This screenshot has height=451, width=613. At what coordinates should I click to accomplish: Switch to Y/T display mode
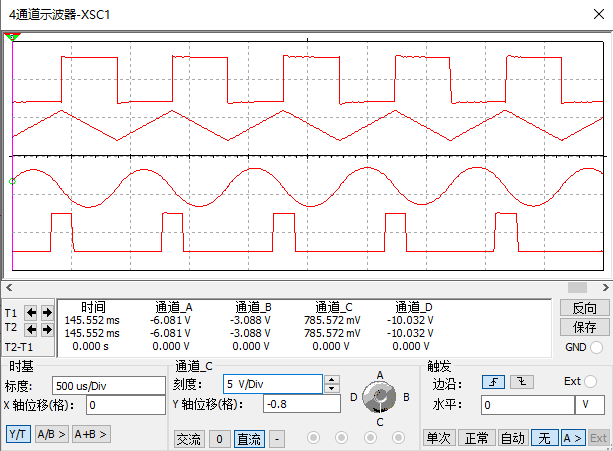coord(18,434)
